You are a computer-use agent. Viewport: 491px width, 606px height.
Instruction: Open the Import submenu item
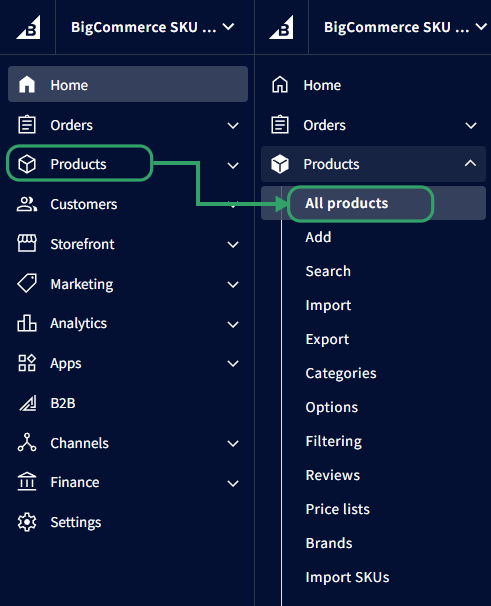(x=328, y=305)
